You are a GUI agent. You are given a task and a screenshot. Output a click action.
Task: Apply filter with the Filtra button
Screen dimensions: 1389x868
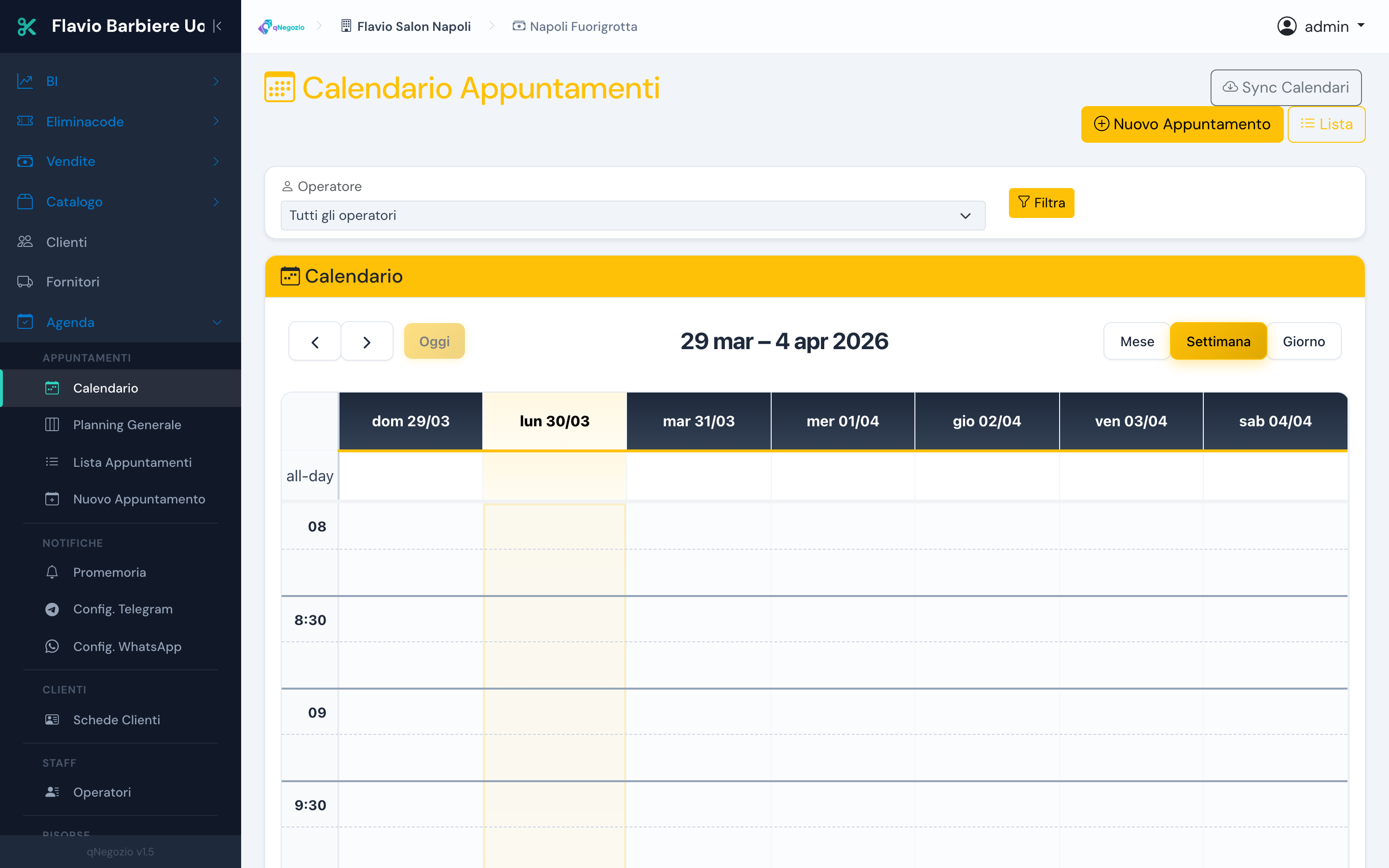[x=1041, y=203]
